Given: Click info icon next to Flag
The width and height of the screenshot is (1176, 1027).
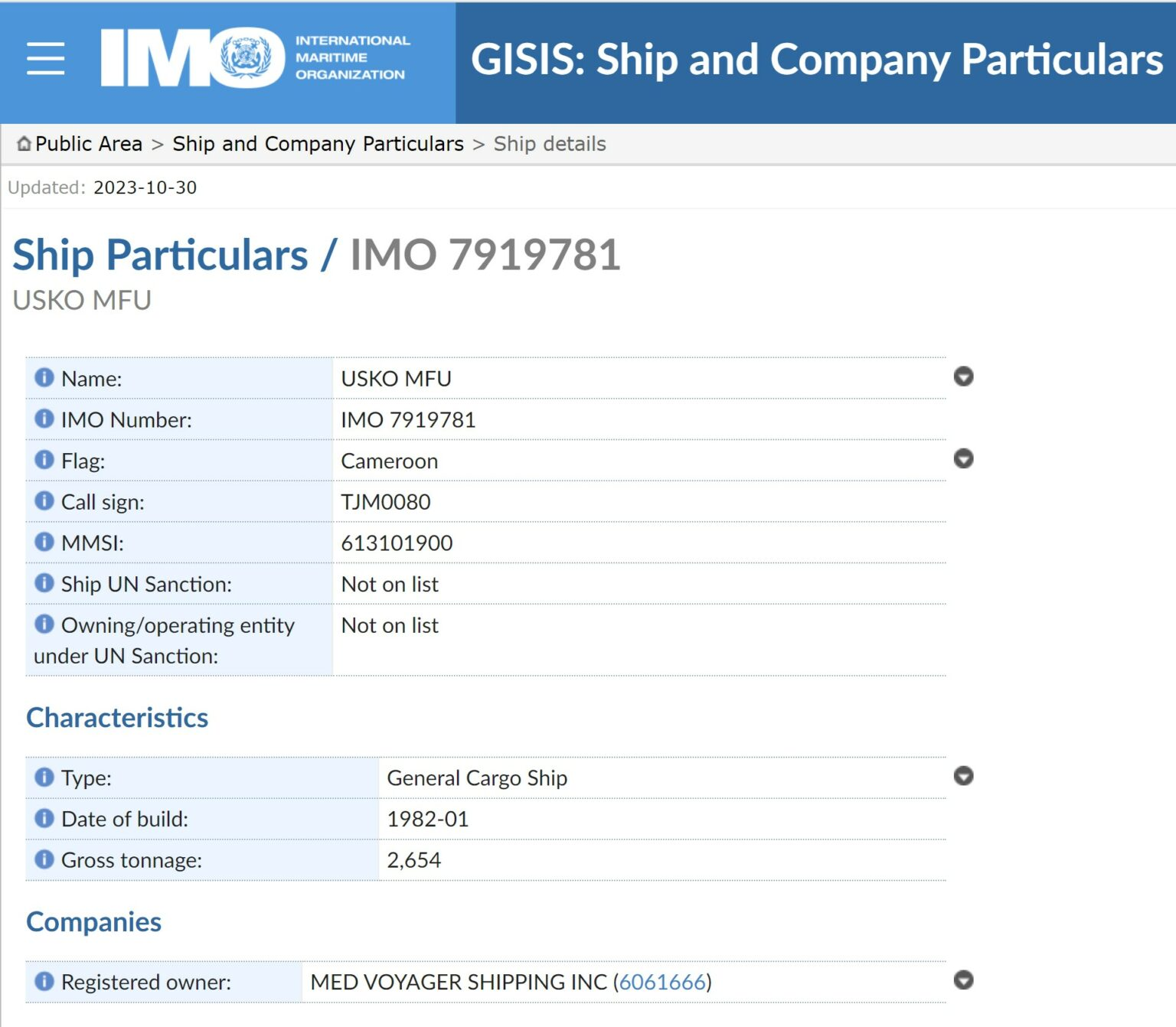Looking at the screenshot, I should (44, 460).
